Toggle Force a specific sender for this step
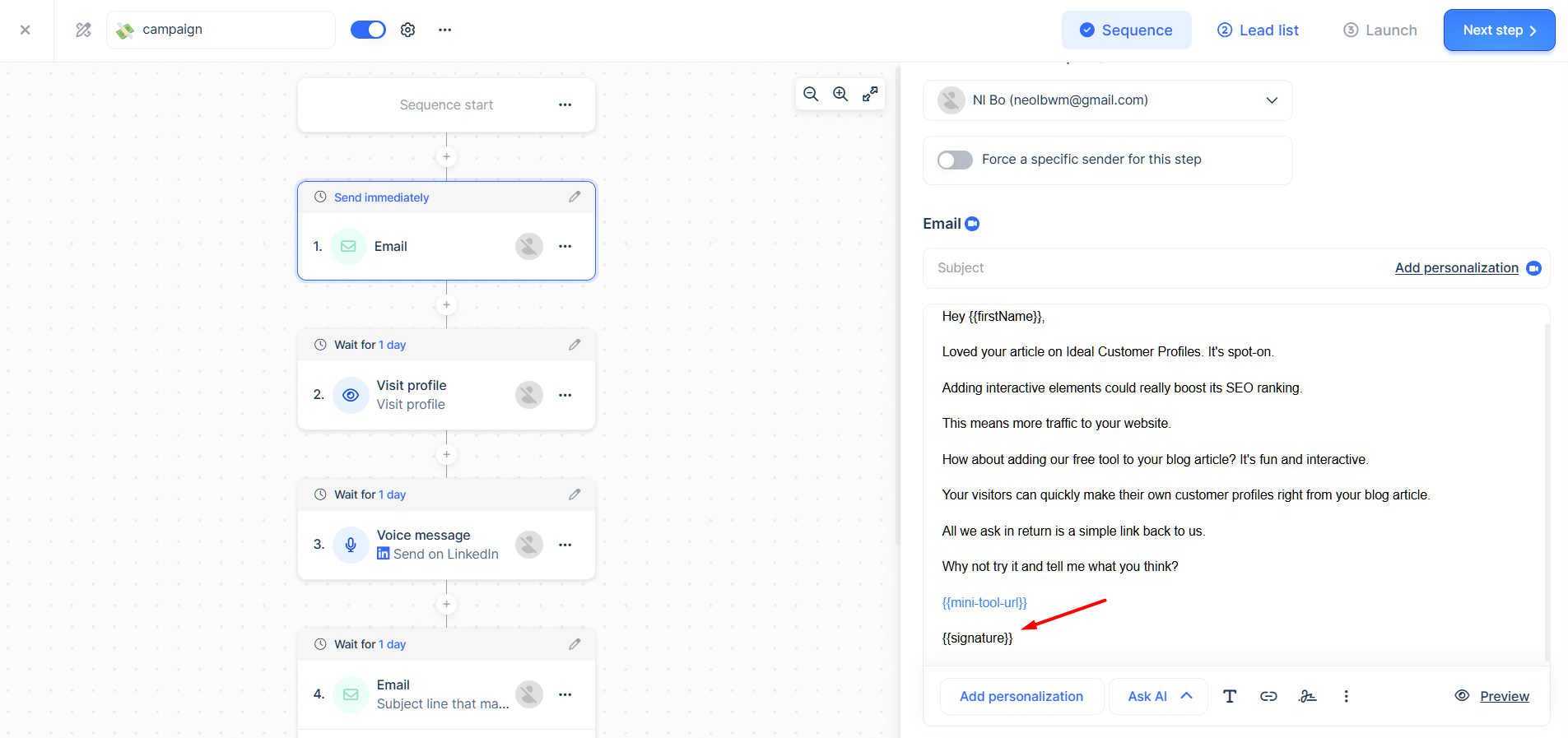Screen dimensions: 1568x738 pyautogui.click(x=955, y=160)
